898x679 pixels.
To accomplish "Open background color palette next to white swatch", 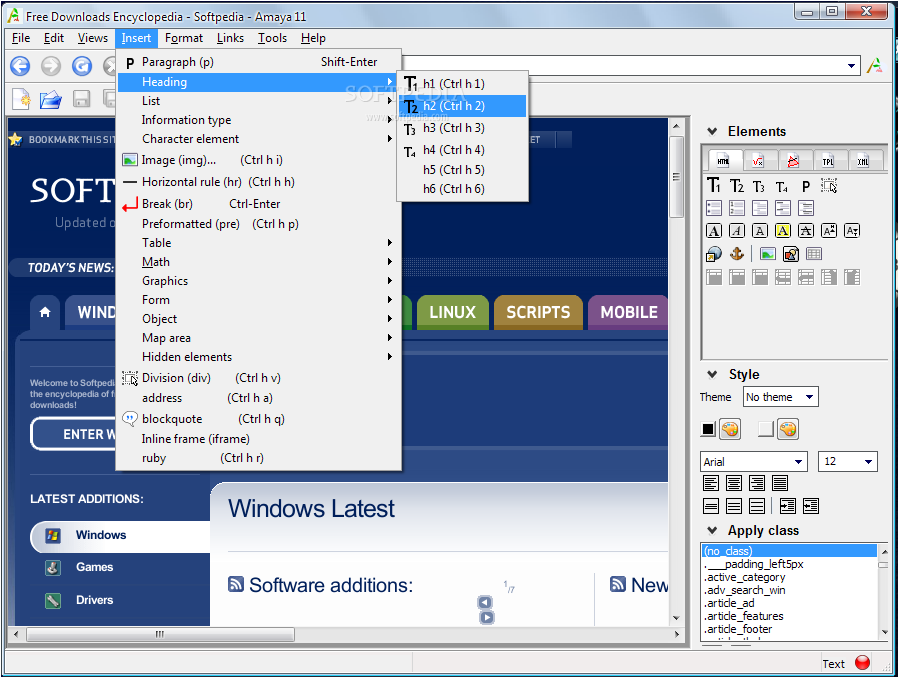I will coord(788,429).
